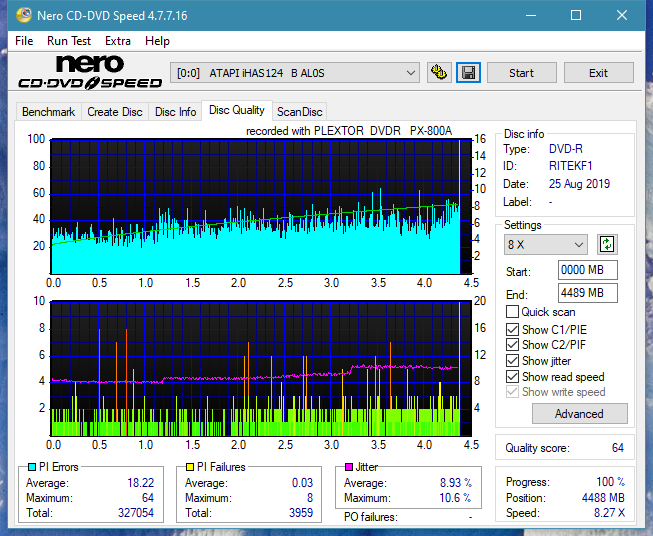Click the disc date 25 Aug 2019
The image size is (653, 536).
579,184
